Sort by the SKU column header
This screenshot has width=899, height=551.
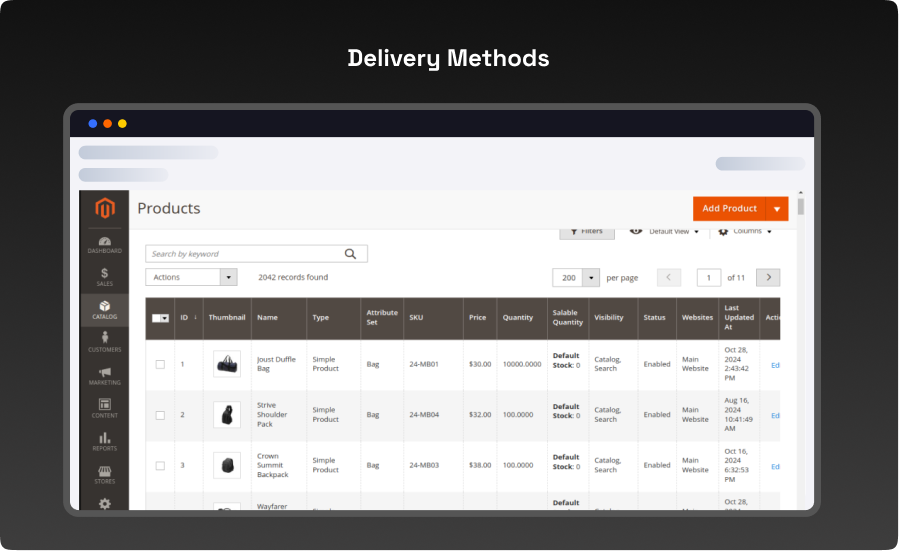[416, 318]
